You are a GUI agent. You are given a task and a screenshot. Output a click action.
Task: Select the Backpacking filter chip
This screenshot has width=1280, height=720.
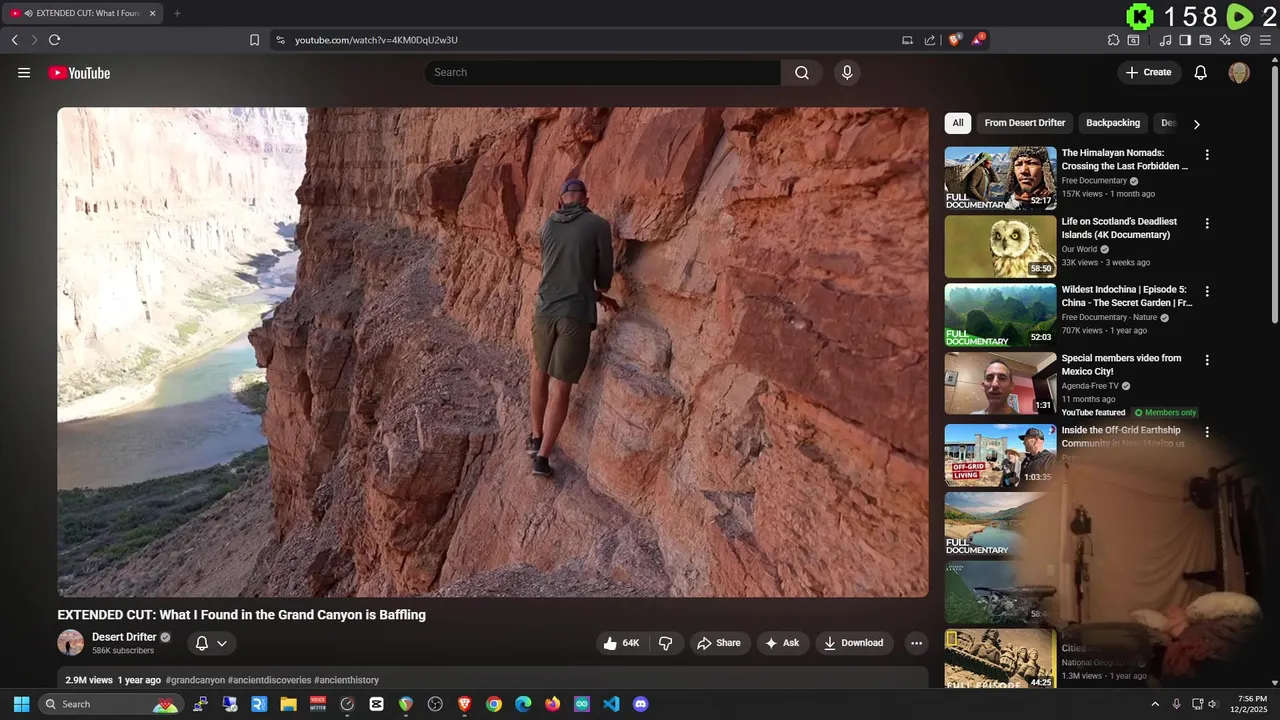tap(1113, 123)
